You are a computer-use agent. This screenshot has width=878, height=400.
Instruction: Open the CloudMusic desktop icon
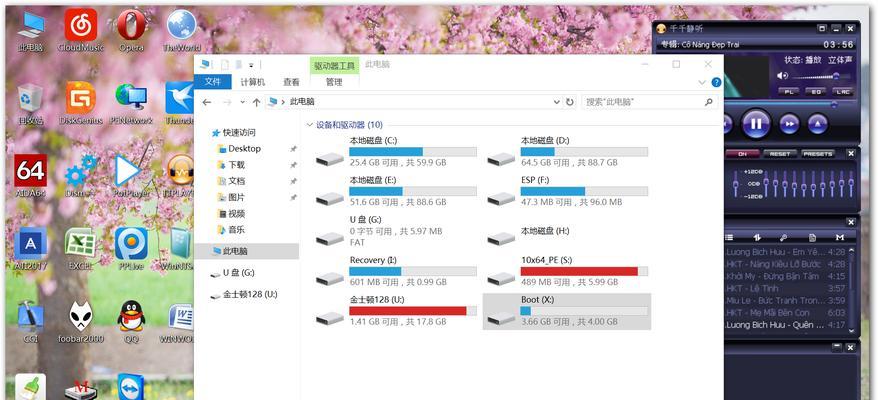click(81, 31)
